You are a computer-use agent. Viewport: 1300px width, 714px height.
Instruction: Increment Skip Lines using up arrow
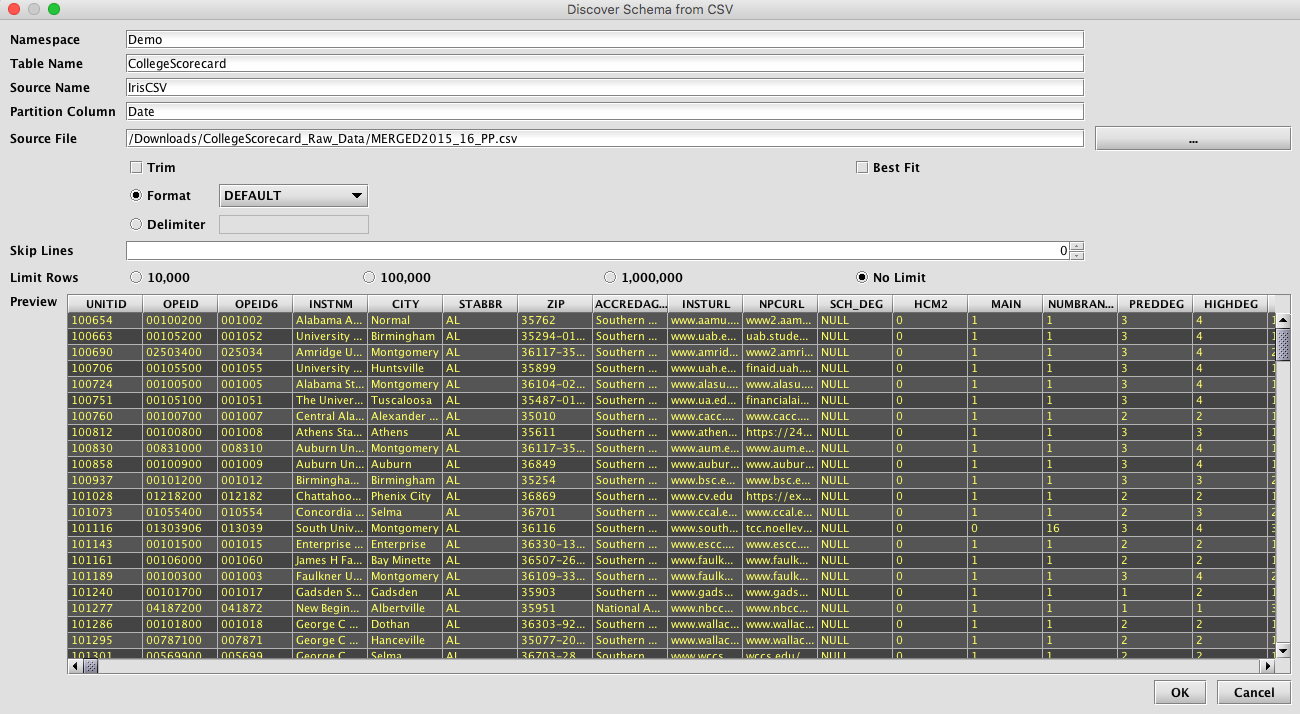click(x=1076, y=247)
